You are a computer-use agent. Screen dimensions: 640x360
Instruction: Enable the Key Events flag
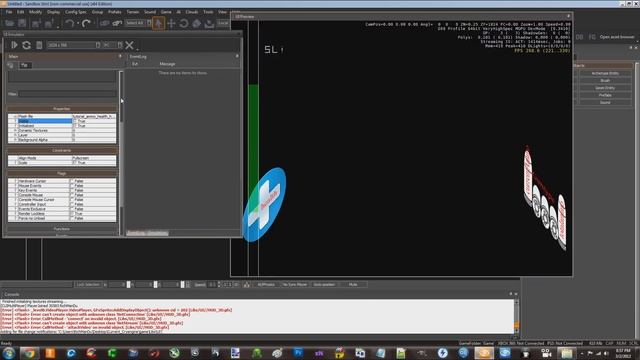72,190
